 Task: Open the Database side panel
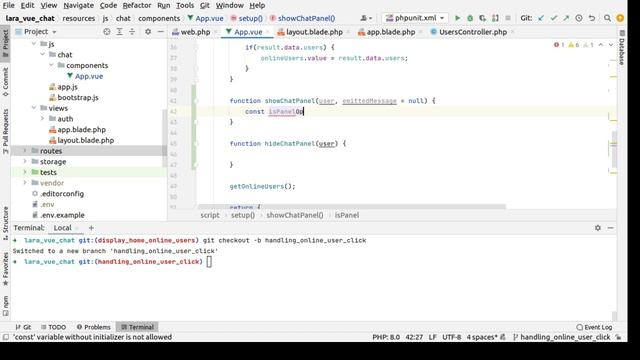622,47
